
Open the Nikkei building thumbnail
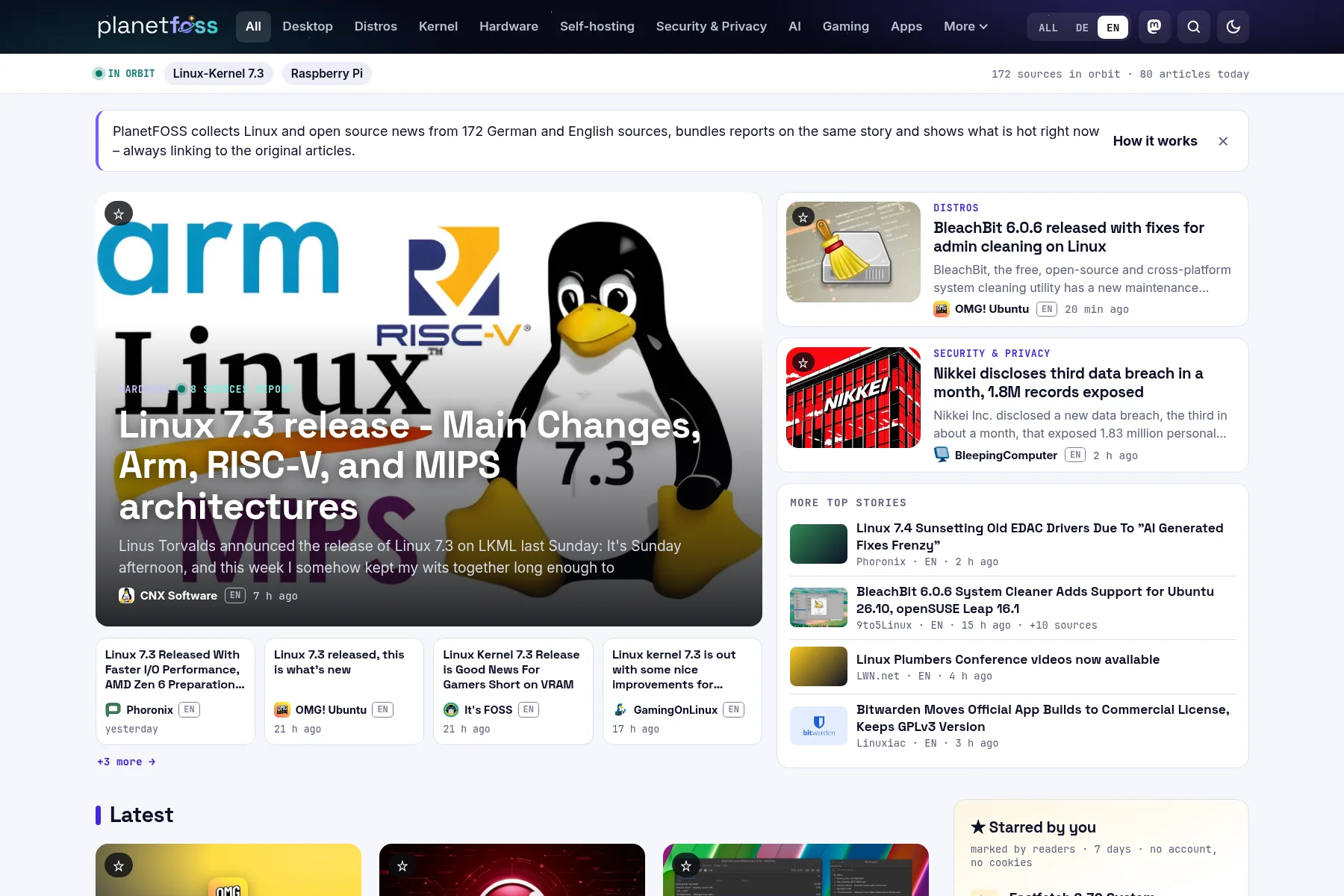pyautogui.click(x=853, y=397)
